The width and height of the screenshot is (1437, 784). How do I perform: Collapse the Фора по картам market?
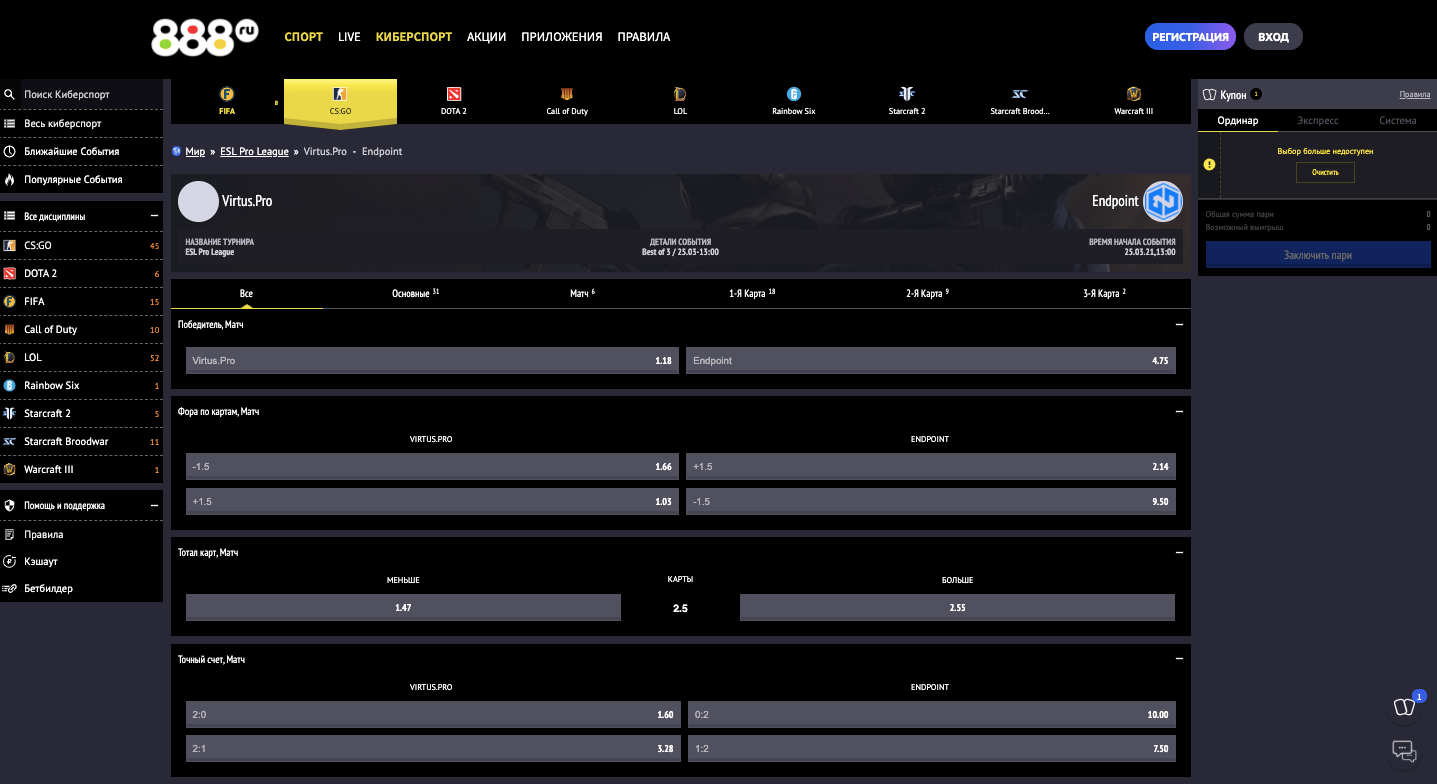1180,412
